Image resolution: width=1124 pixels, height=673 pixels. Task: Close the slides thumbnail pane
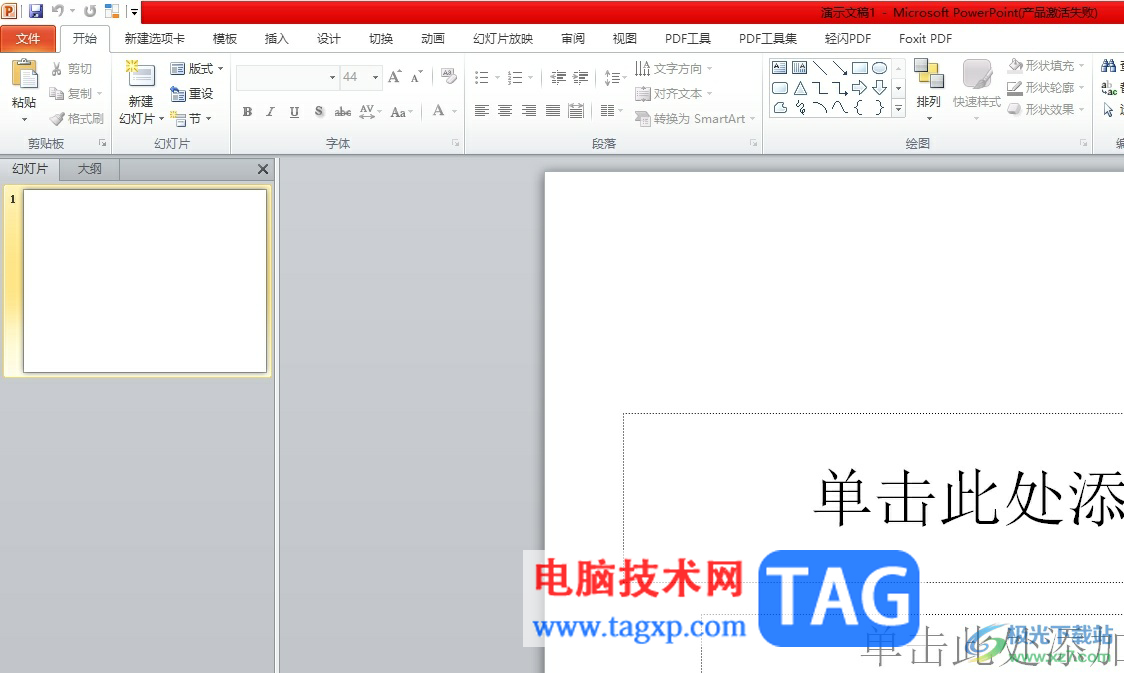tap(263, 169)
